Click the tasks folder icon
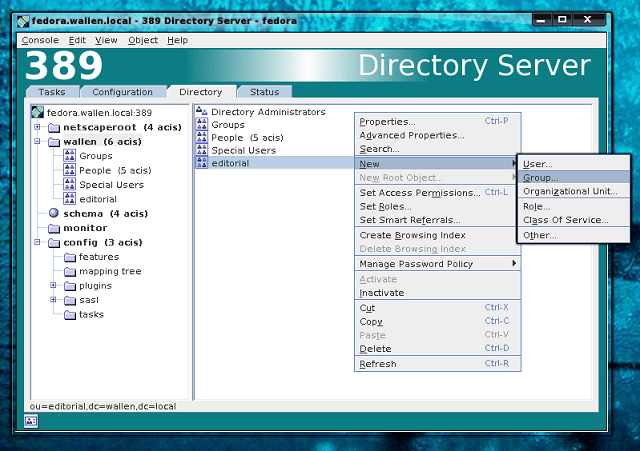This screenshot has height=451, width=640. tap(70, 315)
